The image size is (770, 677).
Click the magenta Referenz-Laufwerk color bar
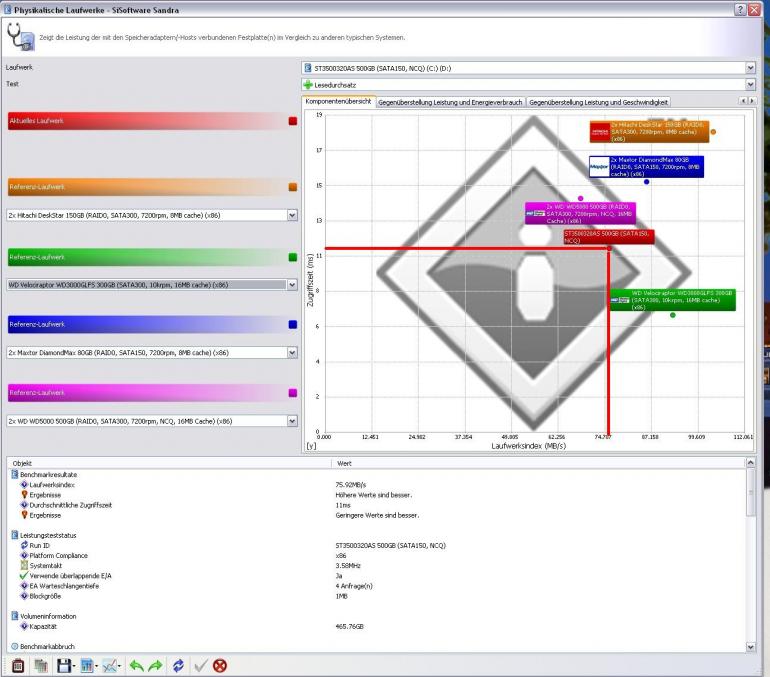pos(146,393)
